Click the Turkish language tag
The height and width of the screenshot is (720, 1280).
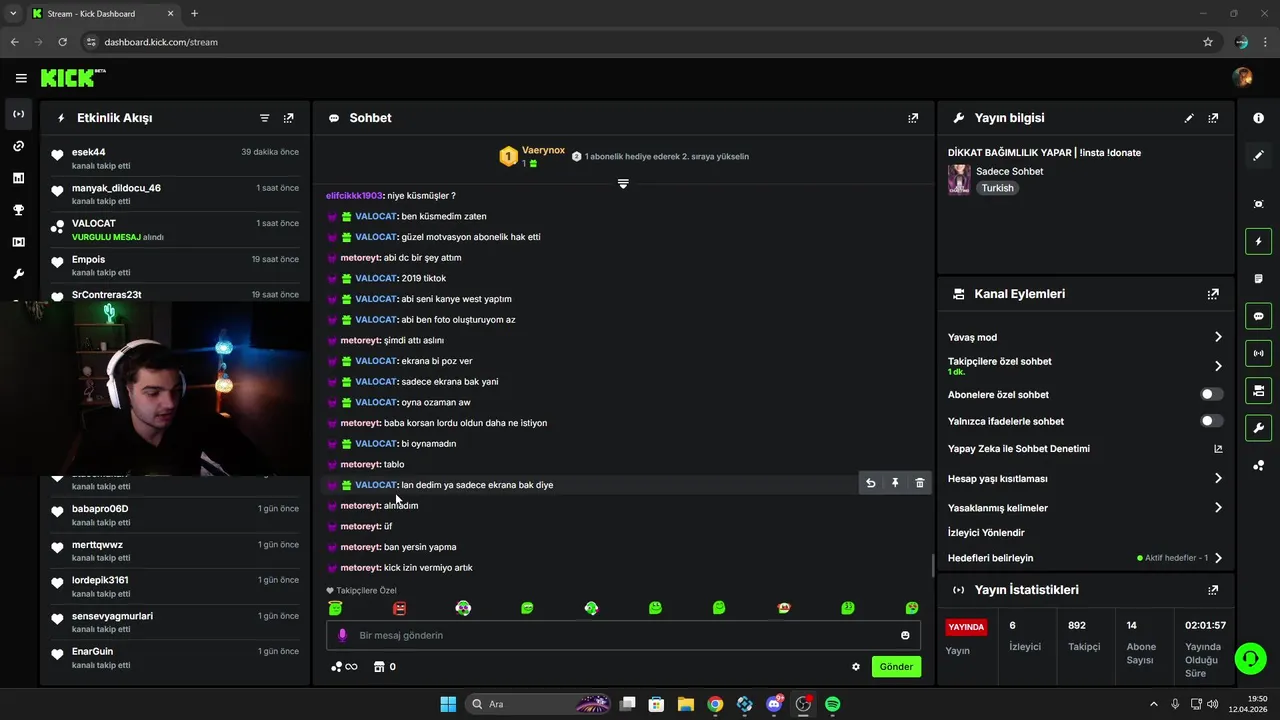click(997, 188)
